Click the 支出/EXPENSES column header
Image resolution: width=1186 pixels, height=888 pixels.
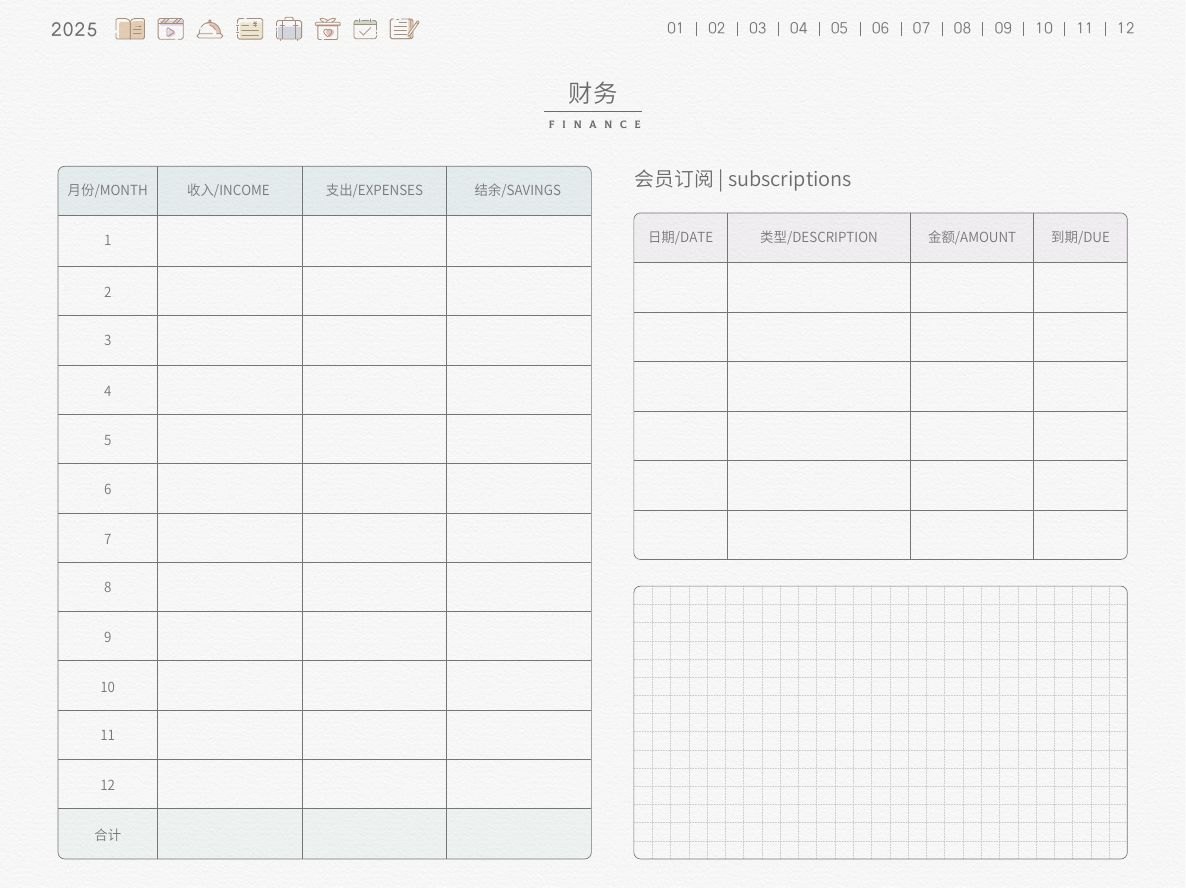(x=374, y=191)
